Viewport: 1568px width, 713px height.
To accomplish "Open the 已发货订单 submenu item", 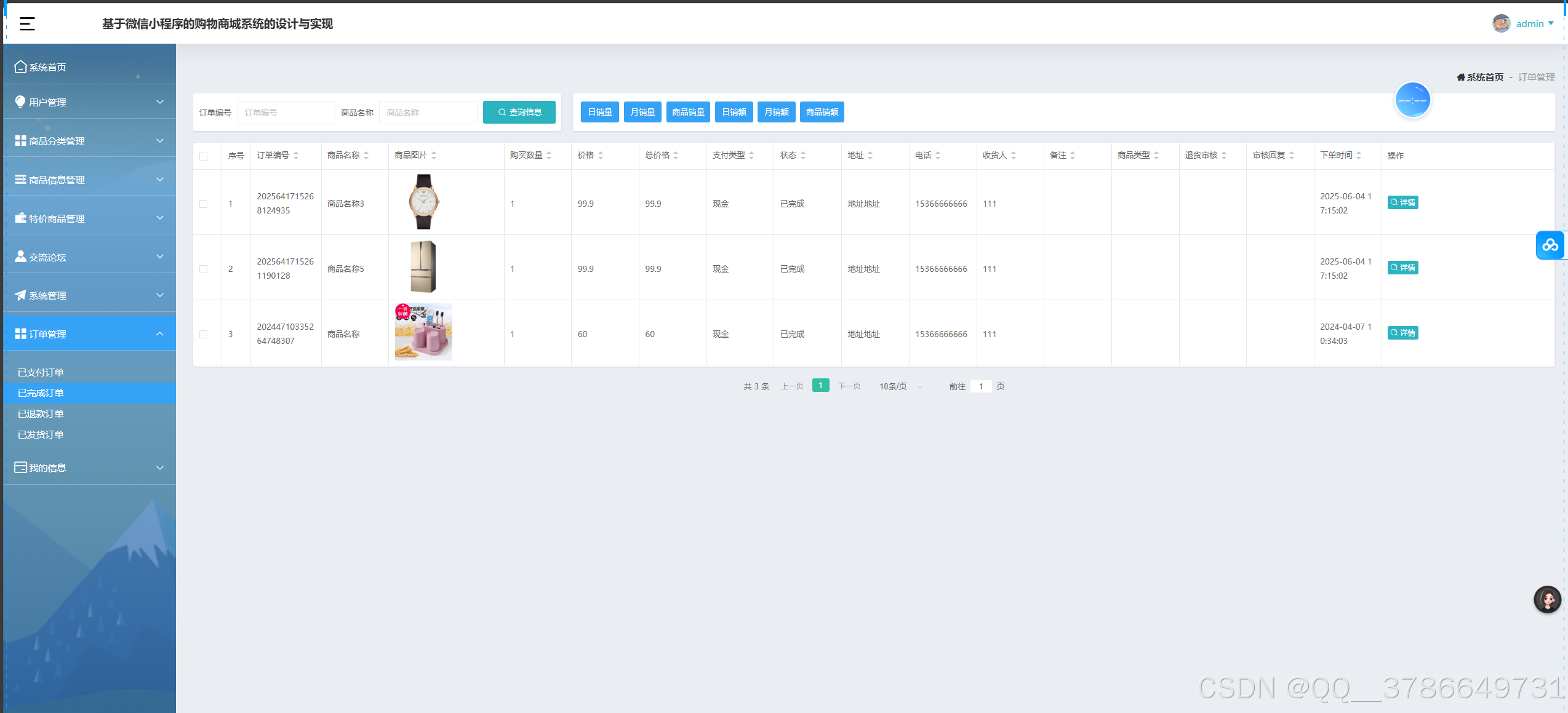I will [x=41, y=434].
